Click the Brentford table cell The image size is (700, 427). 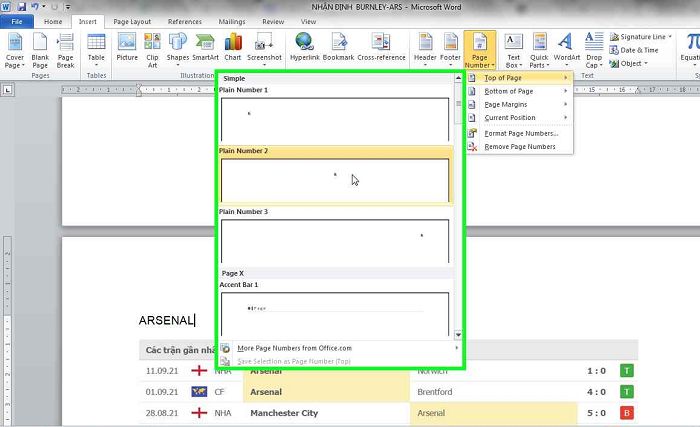(x=435, y=392)
